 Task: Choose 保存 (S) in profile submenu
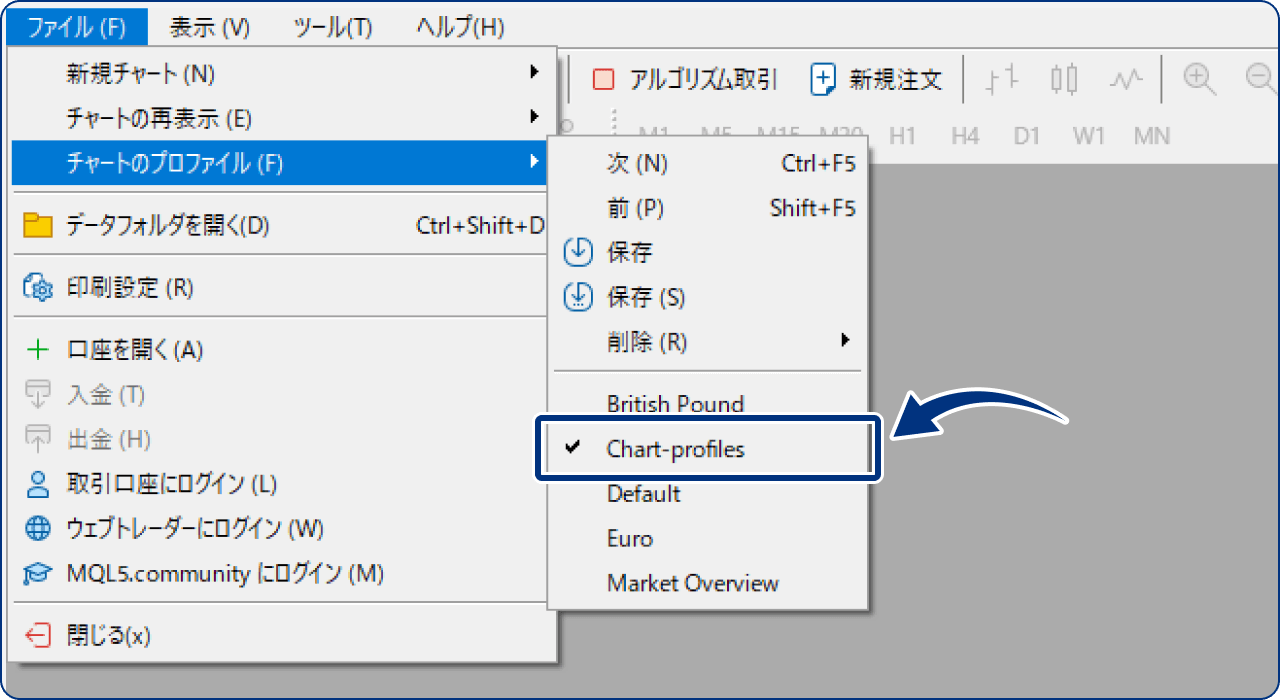(x=709, y=297)
